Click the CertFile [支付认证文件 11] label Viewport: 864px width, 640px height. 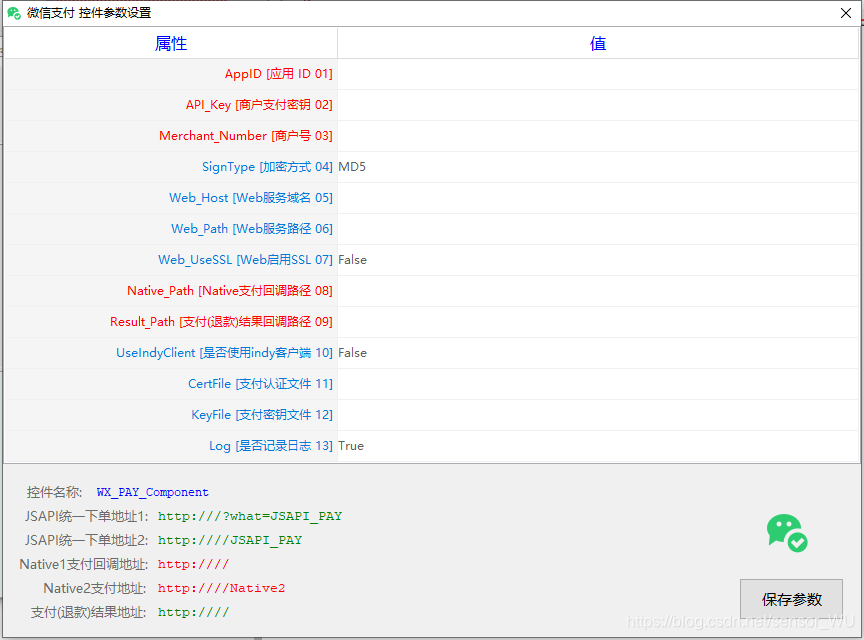pos(260,384)
